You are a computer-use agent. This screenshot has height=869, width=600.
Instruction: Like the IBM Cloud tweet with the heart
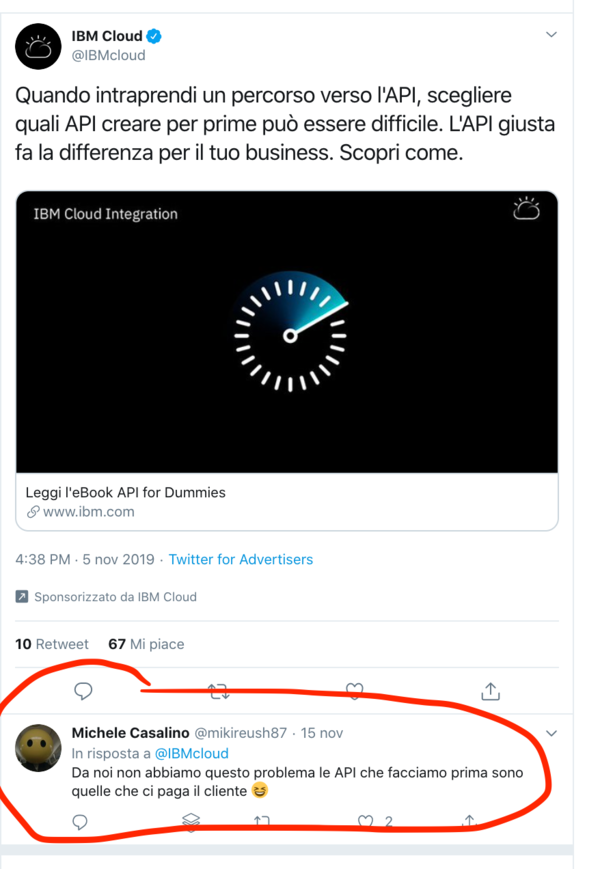(355, 691)
